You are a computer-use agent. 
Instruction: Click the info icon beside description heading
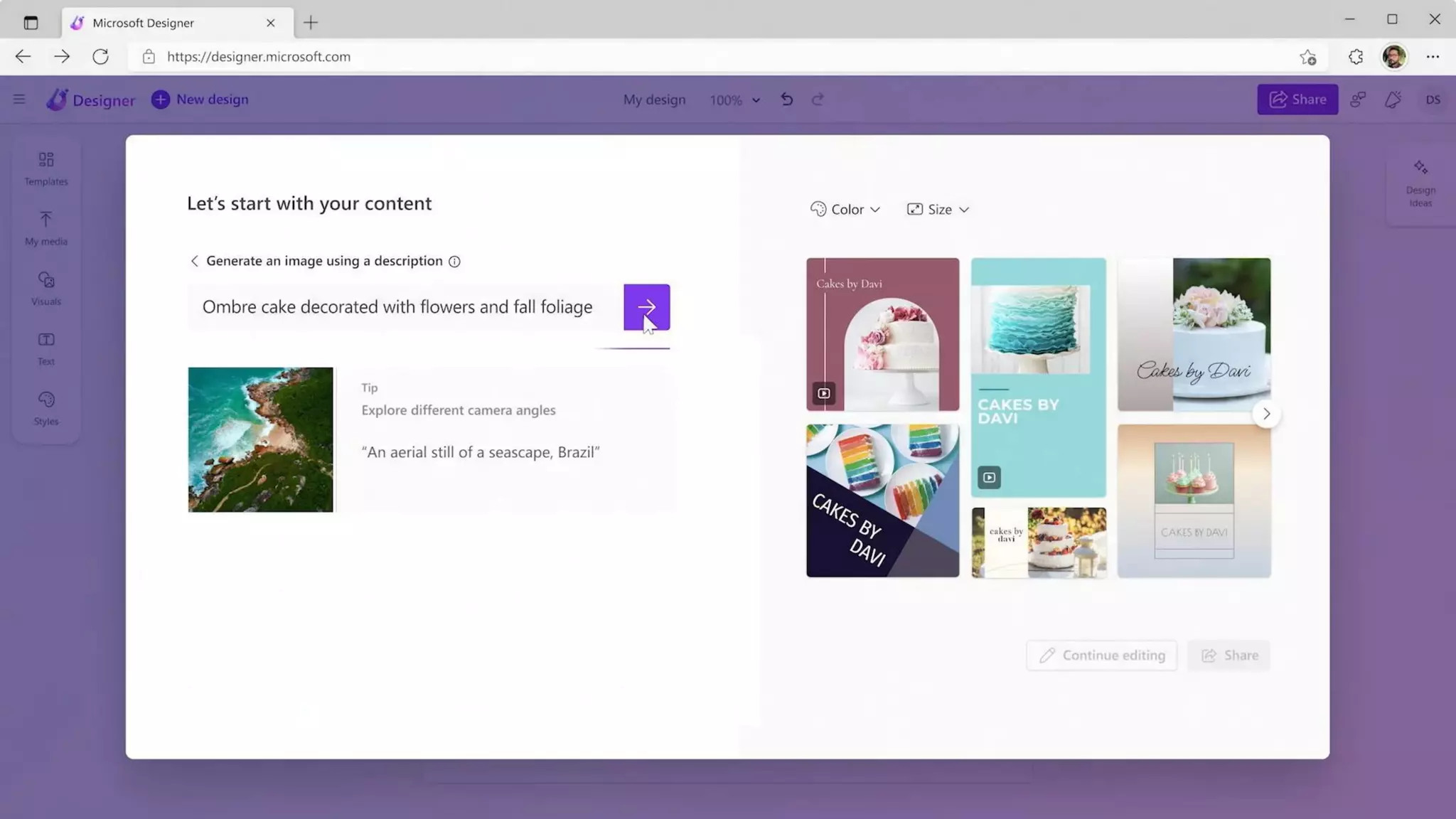coord(454,262)
